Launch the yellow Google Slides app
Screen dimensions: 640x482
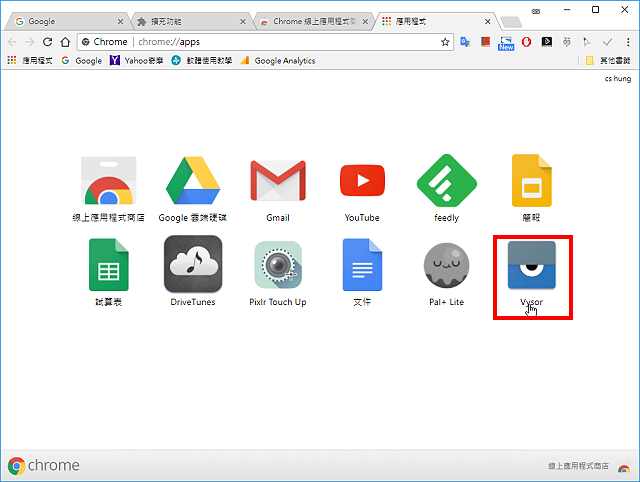(x=531, y=180)
